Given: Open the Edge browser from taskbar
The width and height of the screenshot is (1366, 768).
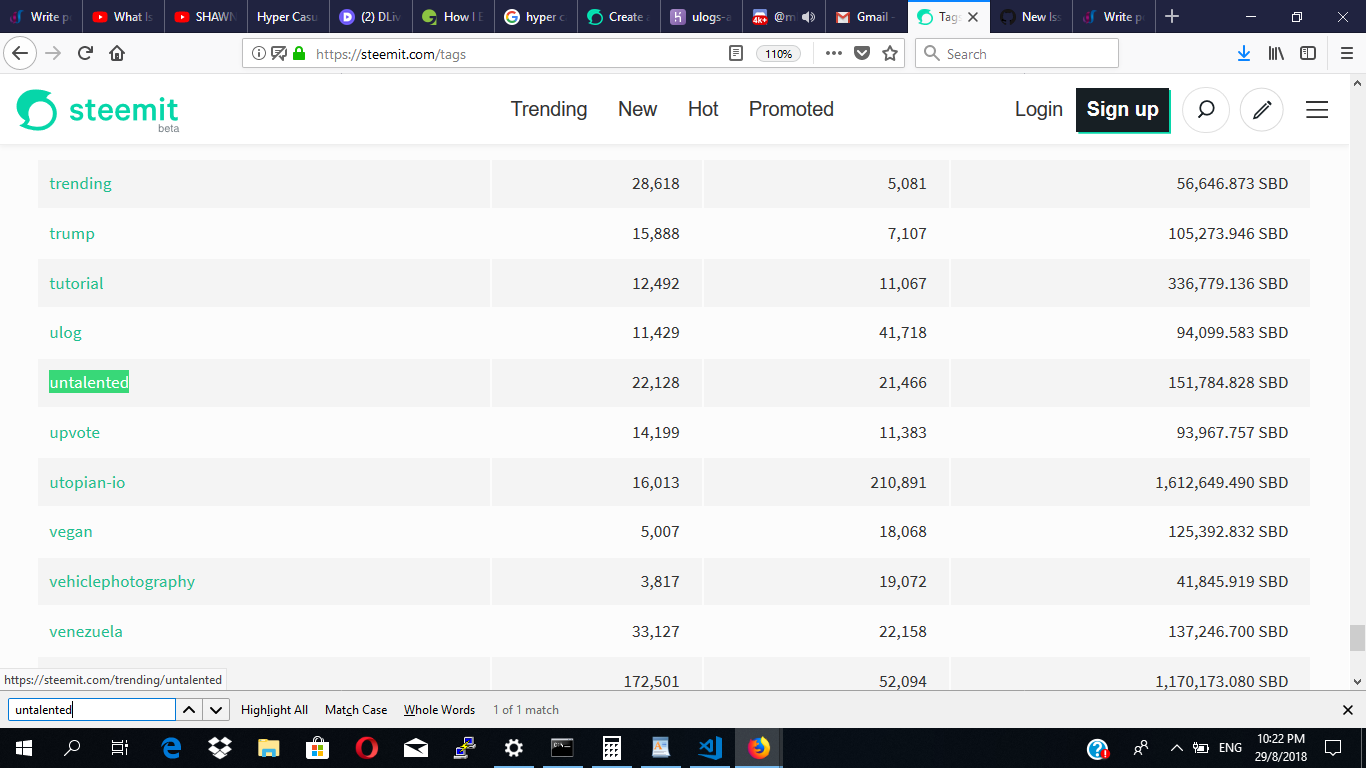Looking at the screenshot, I should coord(171,747).
